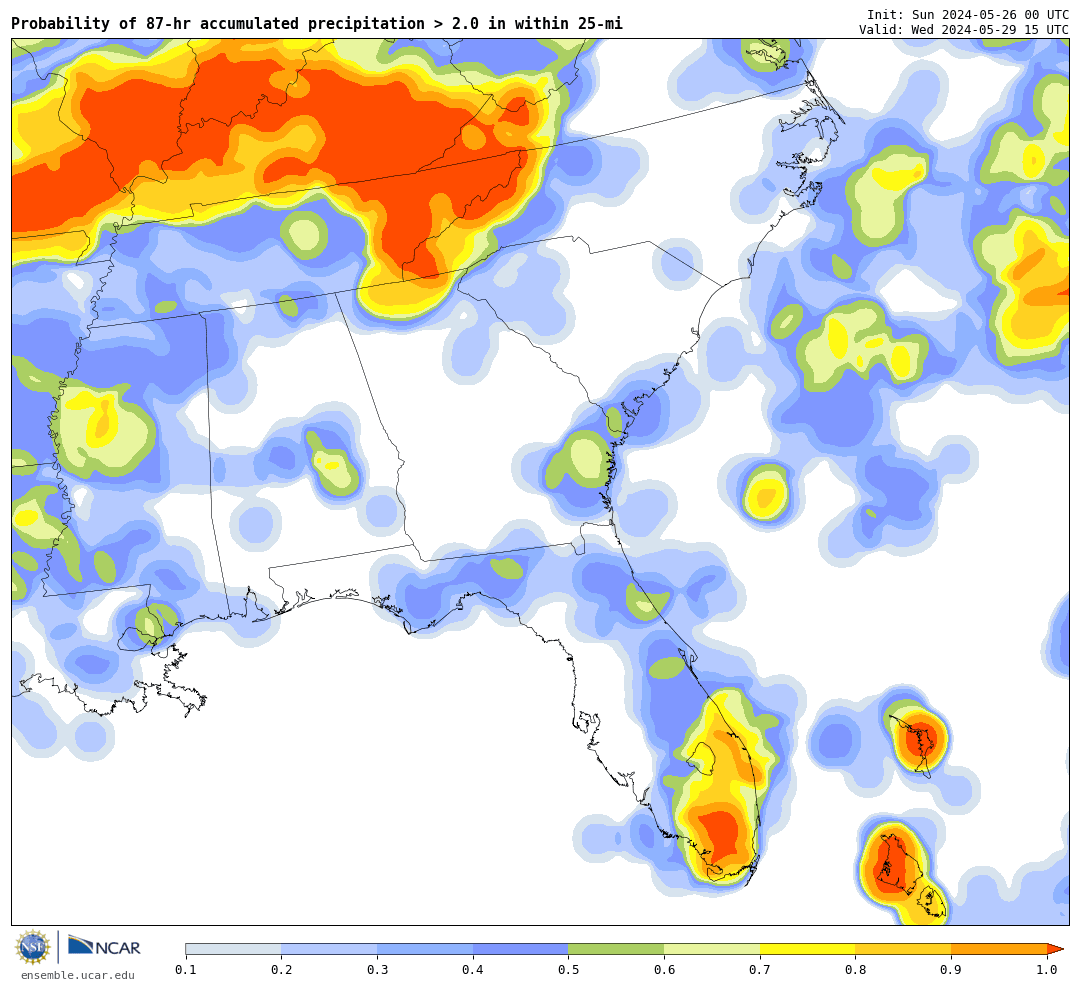The height and width of the screenshot is (988, 1080).
Task: Click the 0.4 colorbar tick label
Action: click(x=473, y=970)
